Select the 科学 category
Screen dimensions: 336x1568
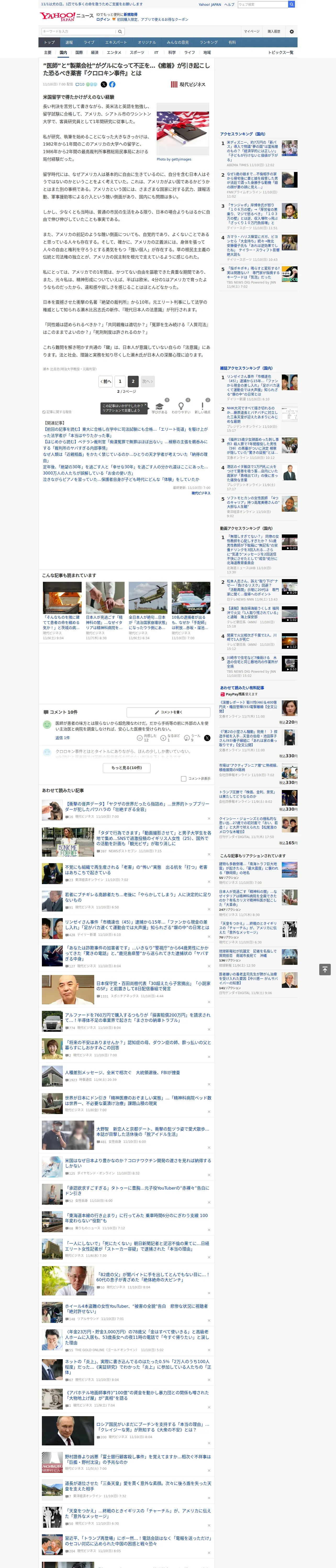pos(172,52)
